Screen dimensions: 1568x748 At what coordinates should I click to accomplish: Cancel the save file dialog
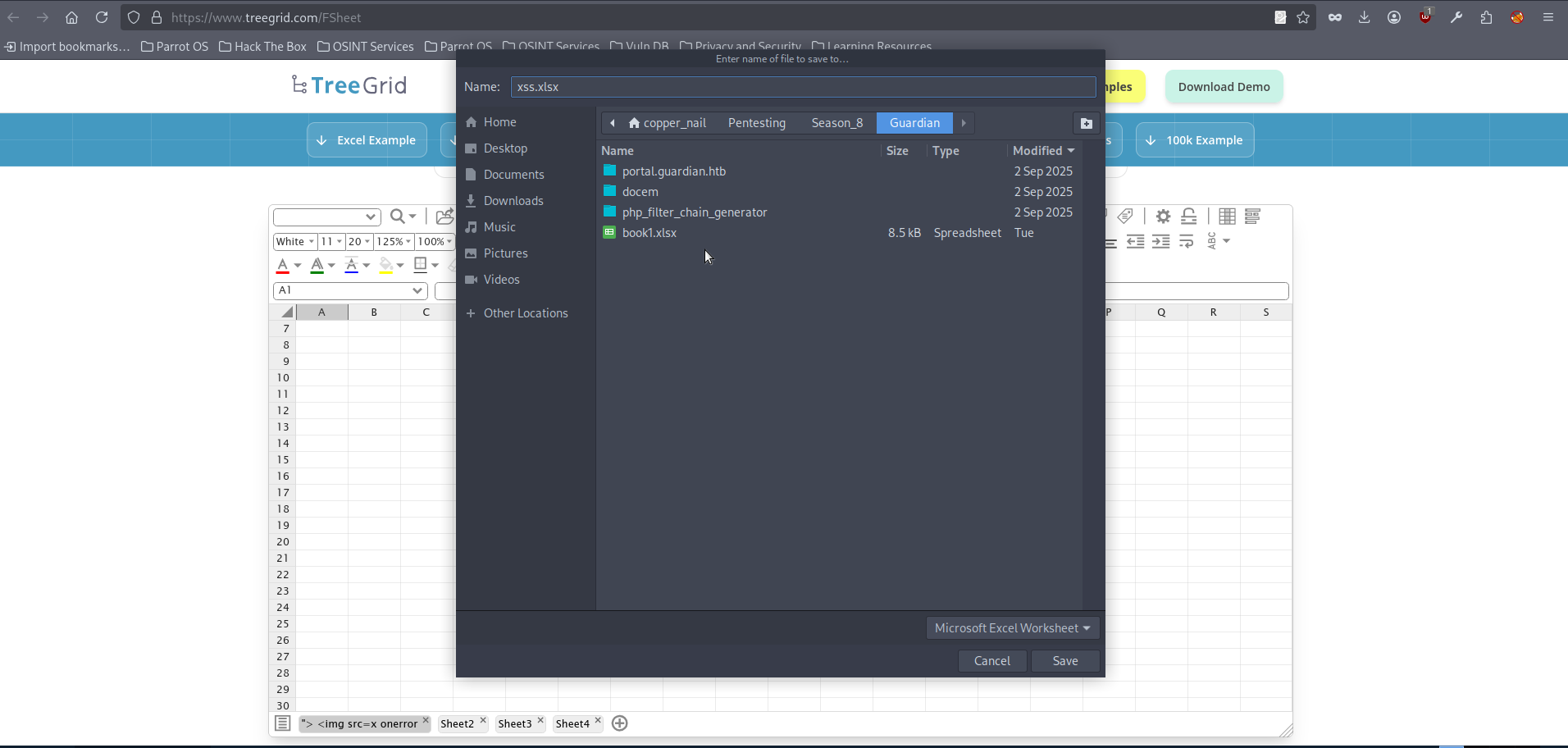tap(991, 661)
